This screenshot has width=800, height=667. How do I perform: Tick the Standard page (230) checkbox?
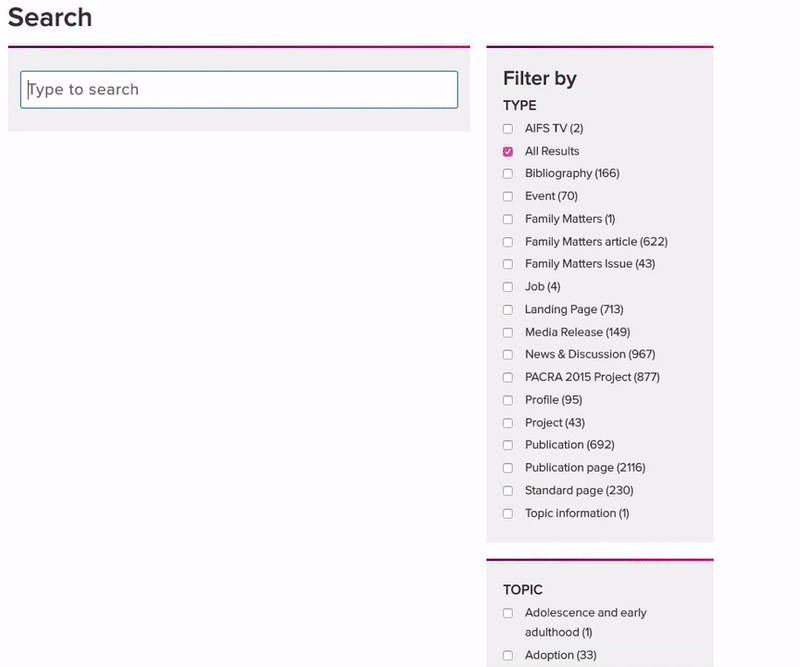coord(508,491)
